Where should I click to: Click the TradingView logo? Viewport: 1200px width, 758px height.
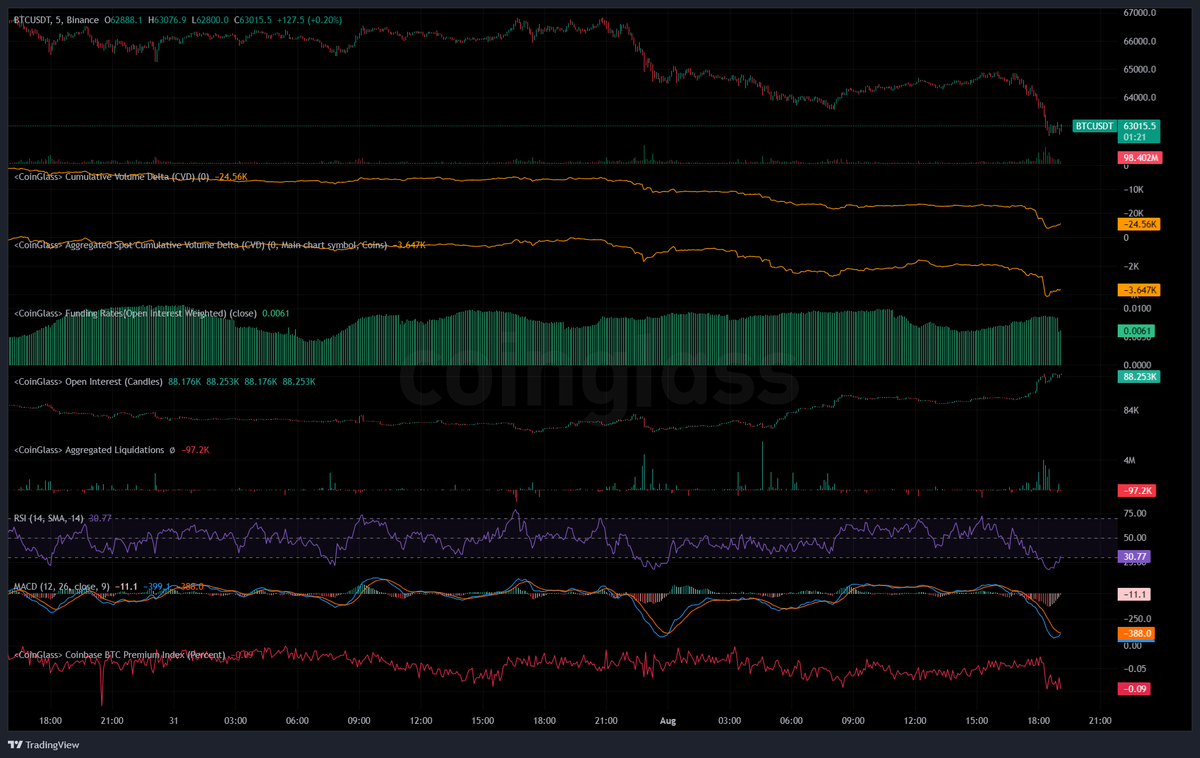pyautogui.click(x=43, y=744)
